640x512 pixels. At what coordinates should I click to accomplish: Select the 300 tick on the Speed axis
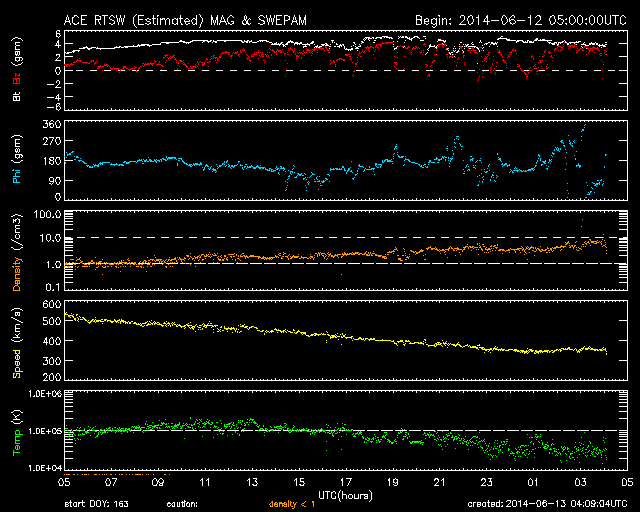(x=52, y=361)
